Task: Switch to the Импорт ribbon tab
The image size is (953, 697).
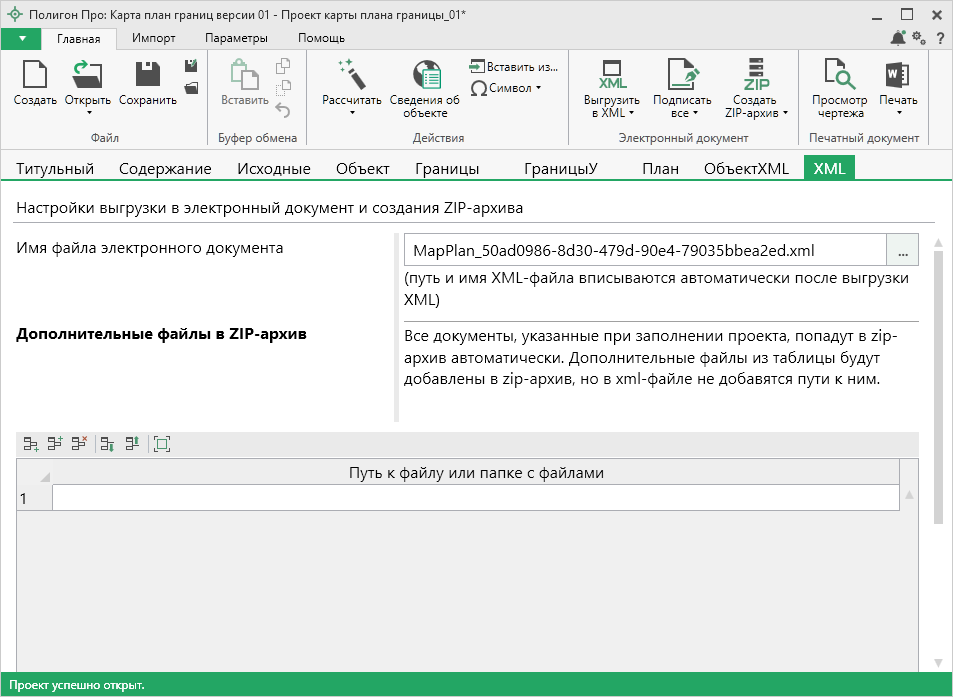Action: 154,38
